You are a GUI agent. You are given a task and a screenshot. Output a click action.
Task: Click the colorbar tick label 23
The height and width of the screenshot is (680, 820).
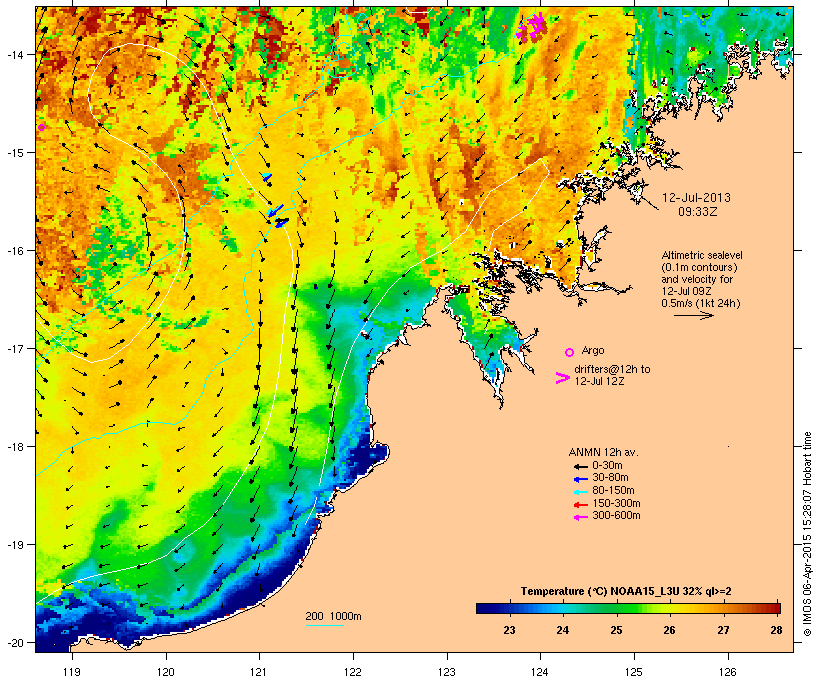pos(509,630)
